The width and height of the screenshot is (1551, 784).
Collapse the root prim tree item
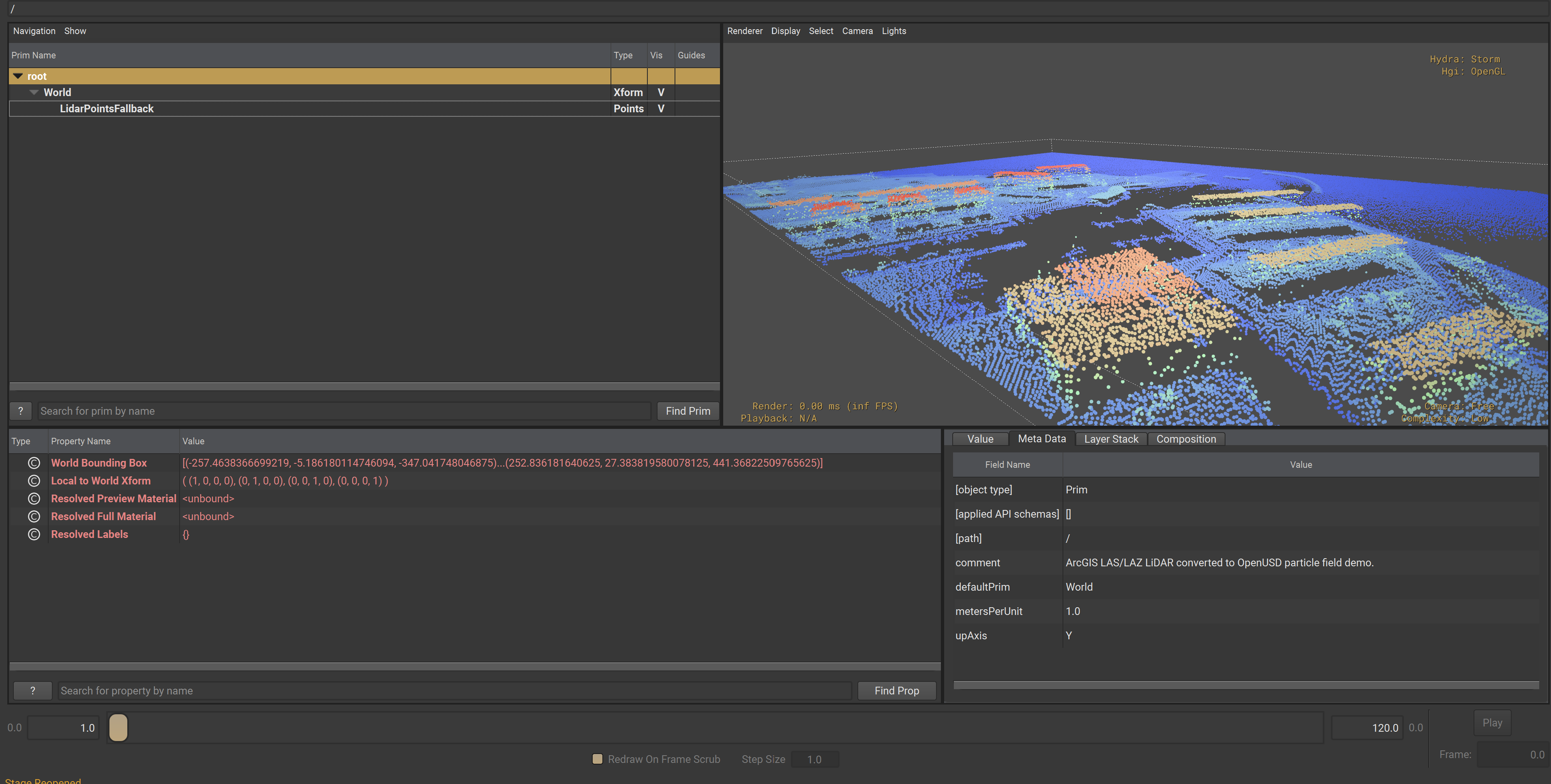pos(18,76)
